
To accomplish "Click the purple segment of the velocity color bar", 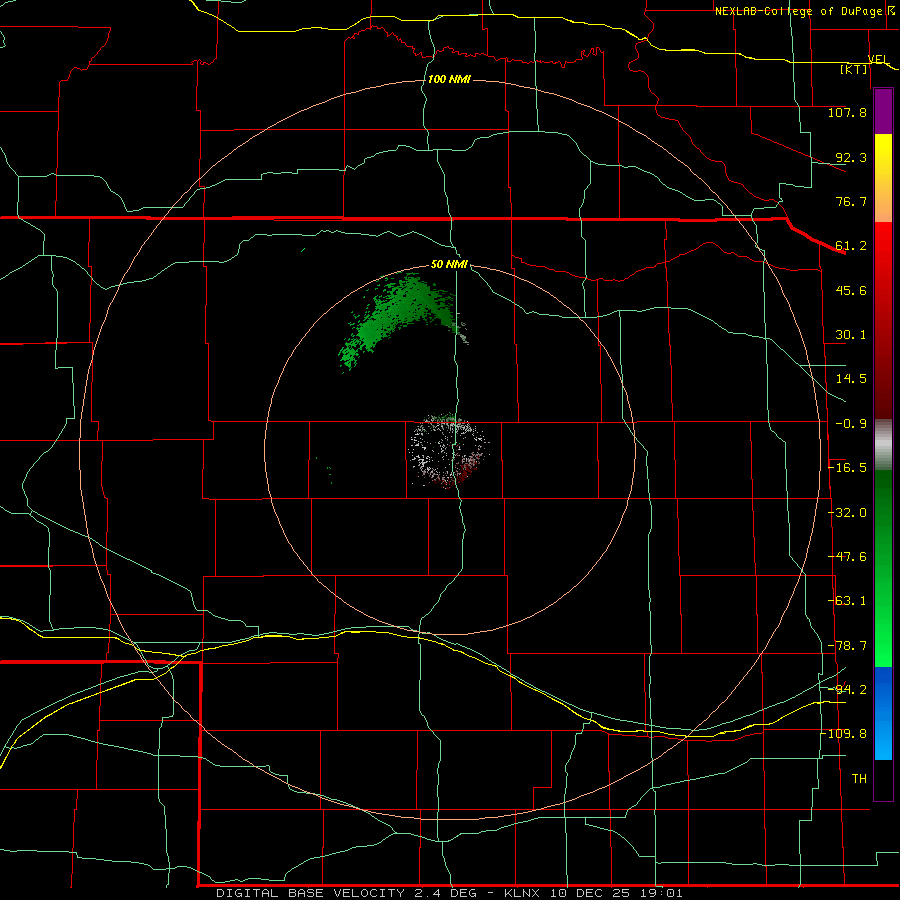I will click(883, 112).
